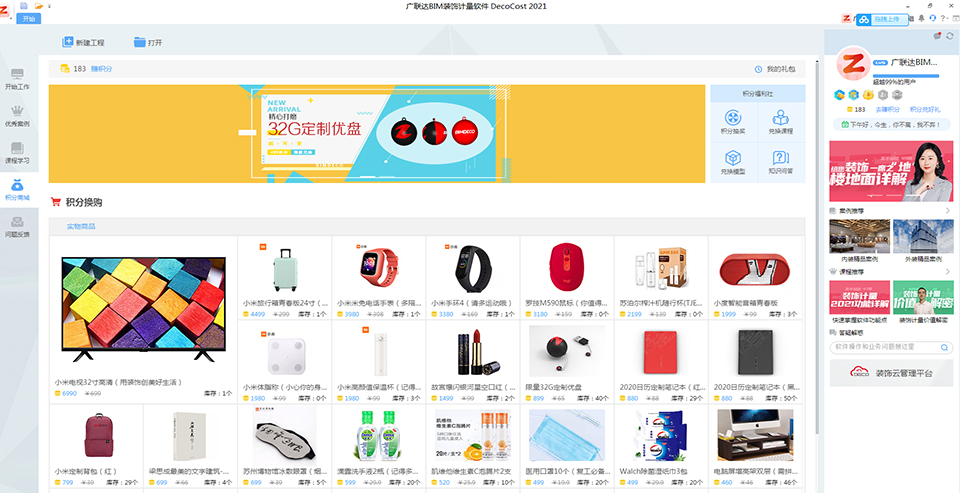Open the 苏泊尔榨汁机随行杯 product

[x=661, y=277]
